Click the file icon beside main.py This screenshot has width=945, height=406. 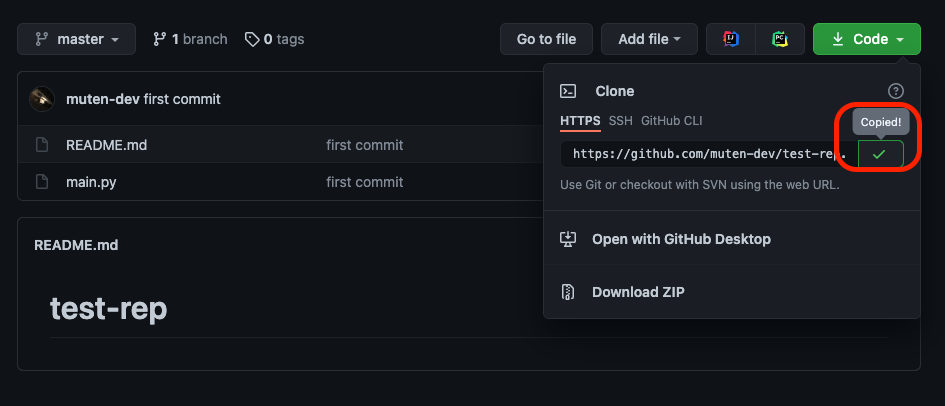pyautogui.click(x=42, y=182)
